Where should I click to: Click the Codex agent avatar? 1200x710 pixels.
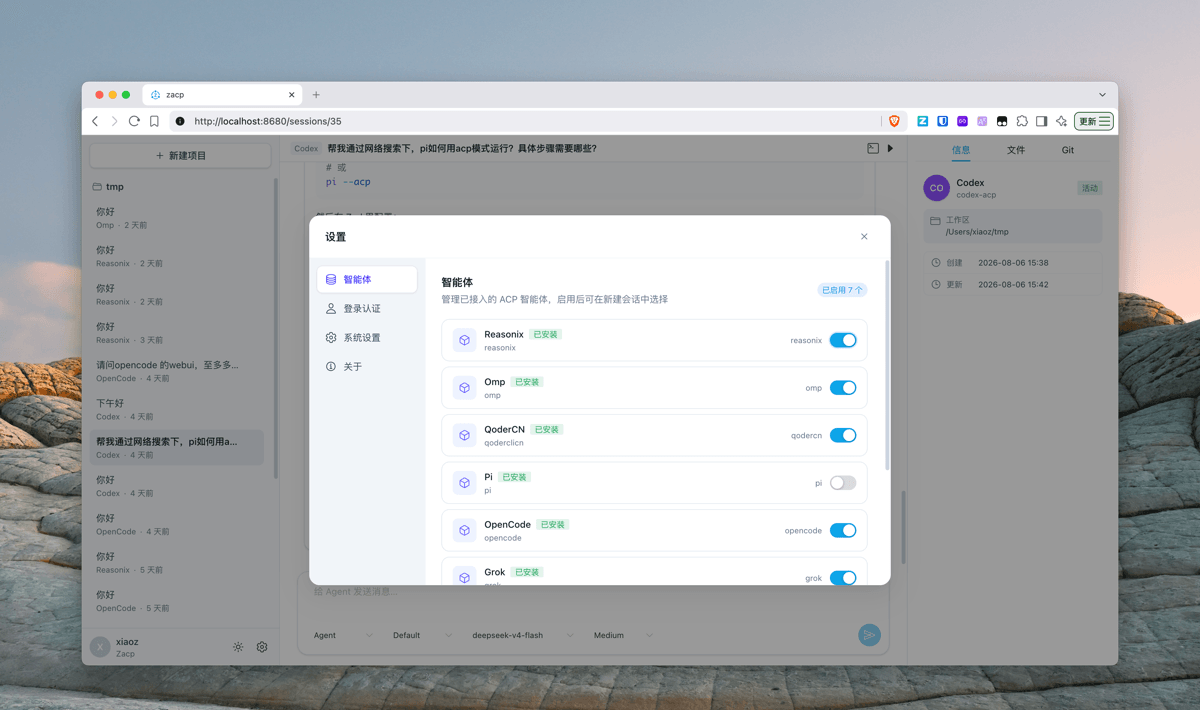[x=936, y=188]
